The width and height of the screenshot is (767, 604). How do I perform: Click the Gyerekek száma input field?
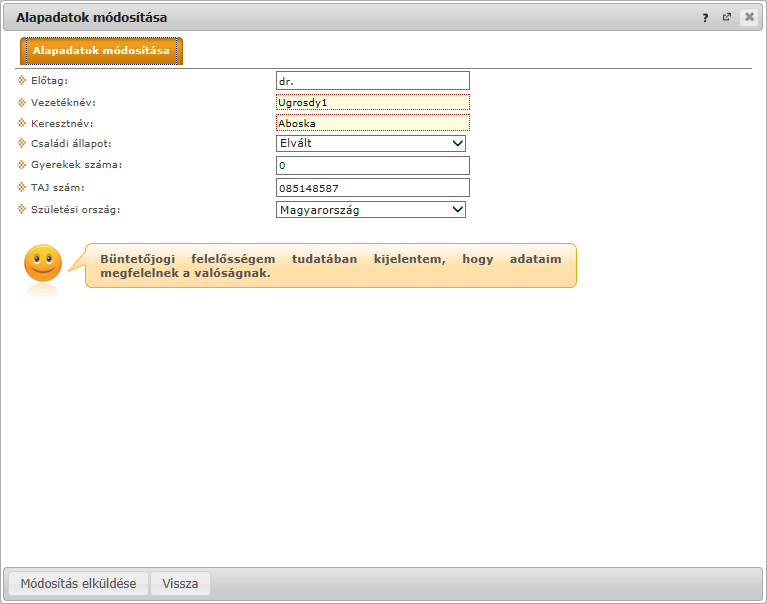point(373,165)
